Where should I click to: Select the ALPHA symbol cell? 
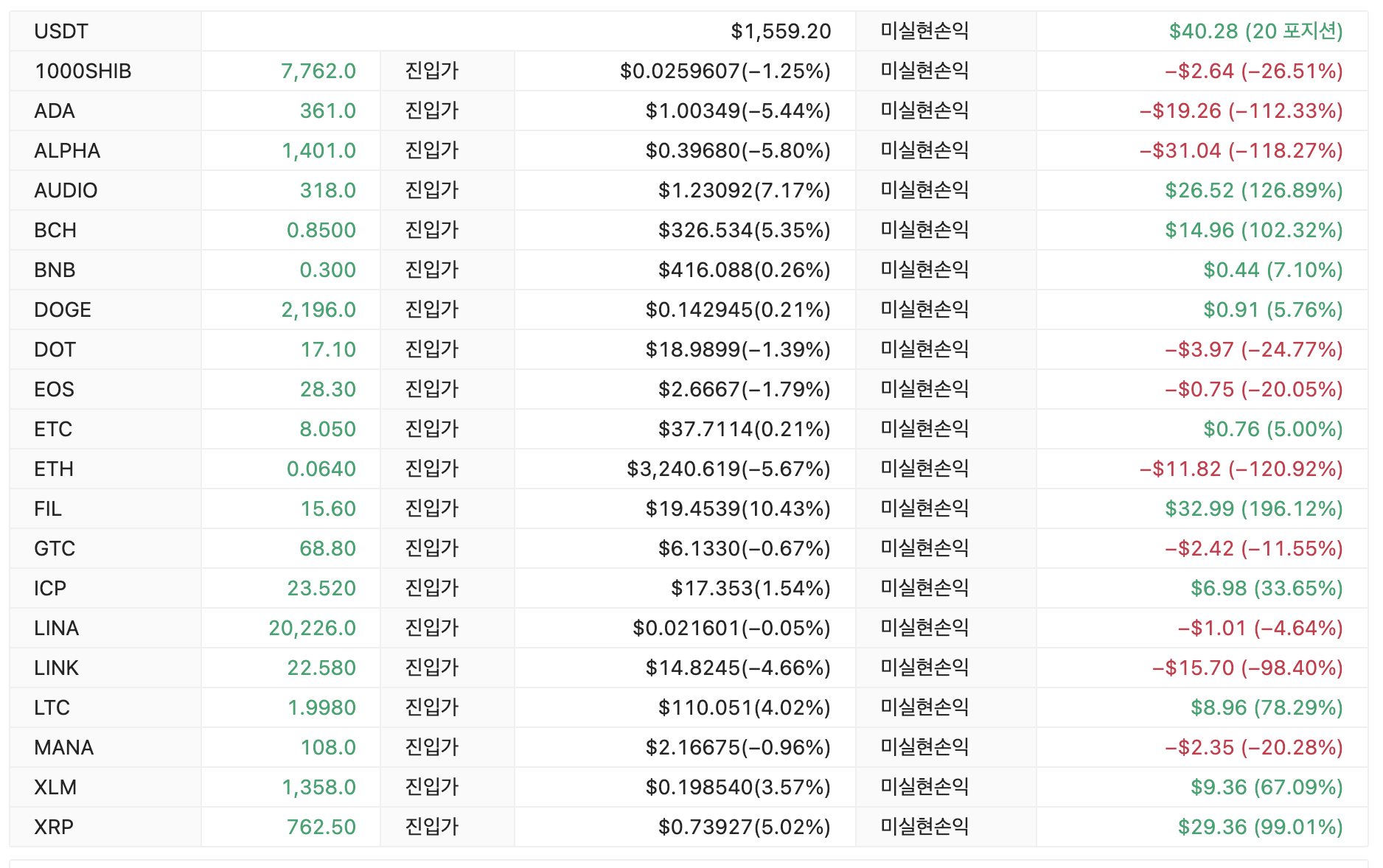[x=105, y=150]
